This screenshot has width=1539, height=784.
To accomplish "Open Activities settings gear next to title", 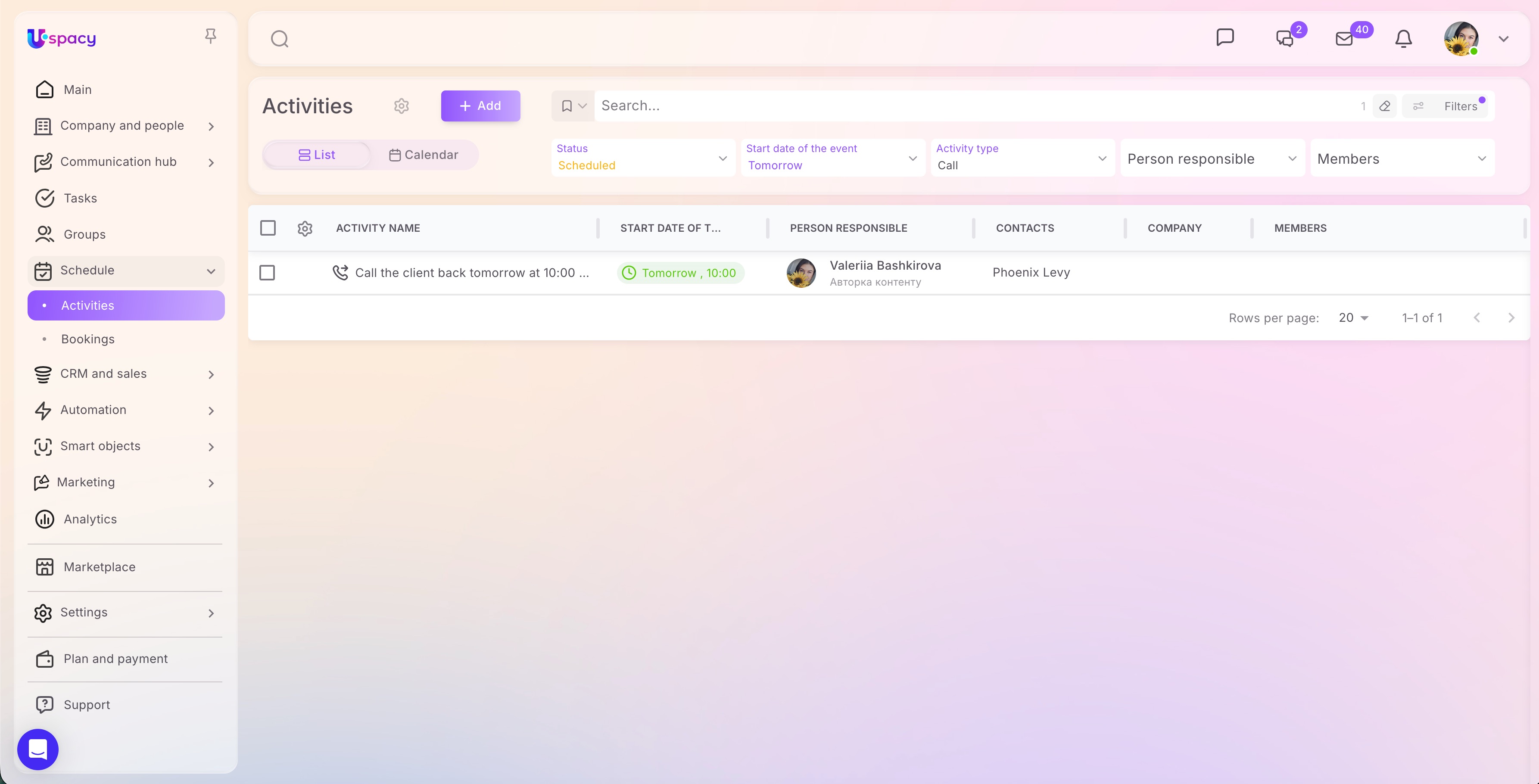I will pos(402,106).
